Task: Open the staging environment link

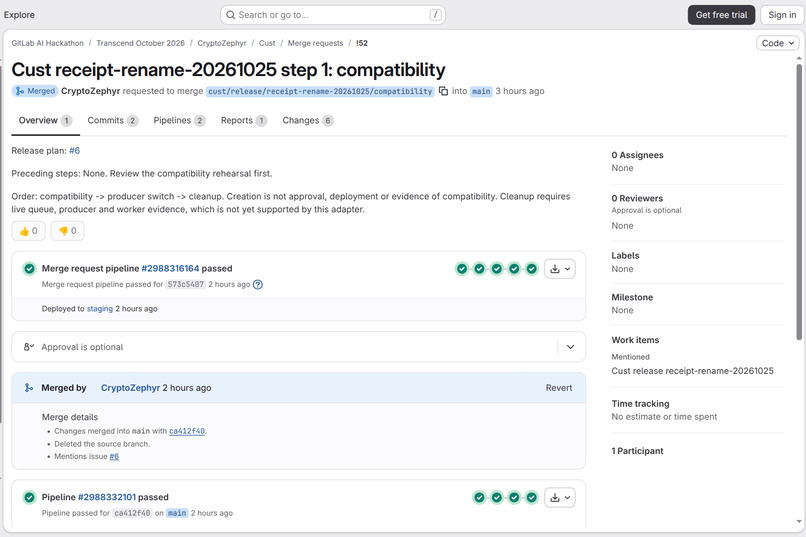Action: click(100, 309)
